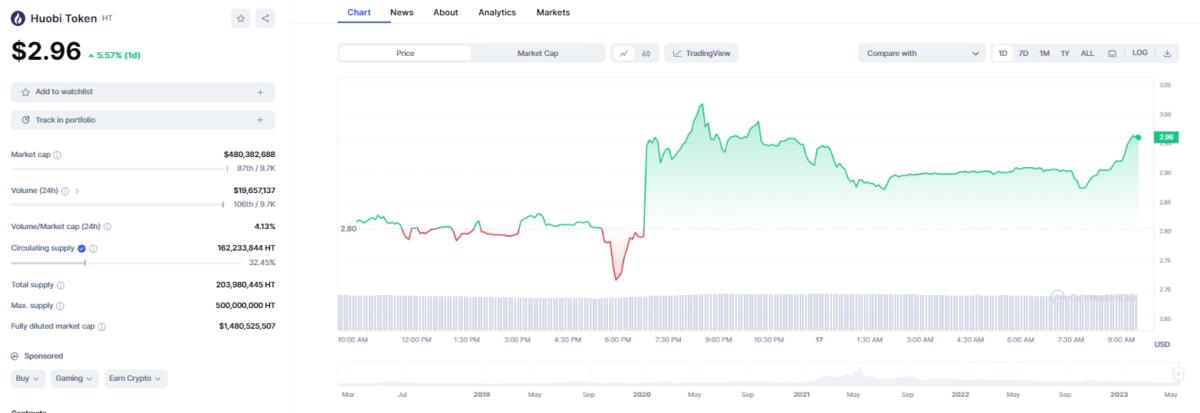Open the About tab
This screenshot has width=1200, height=413.
(446, 12)
